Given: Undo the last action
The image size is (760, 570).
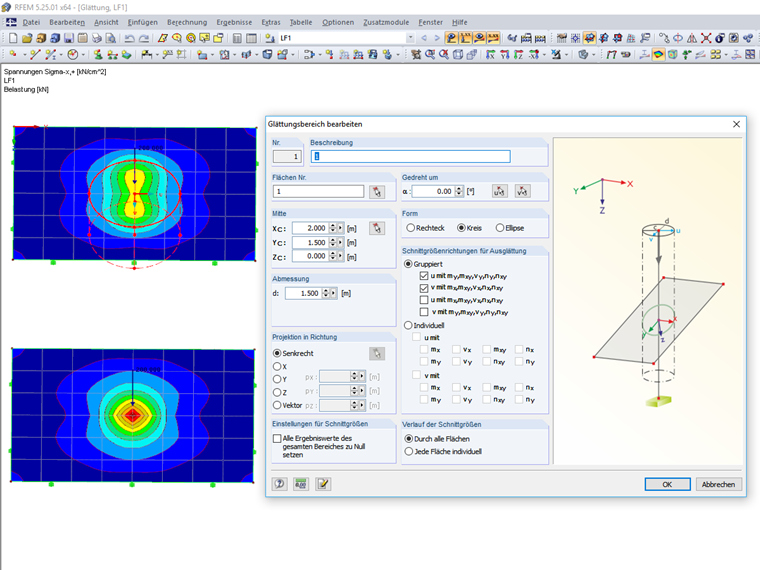Looking at the screenshot, I should pos(129,38).
